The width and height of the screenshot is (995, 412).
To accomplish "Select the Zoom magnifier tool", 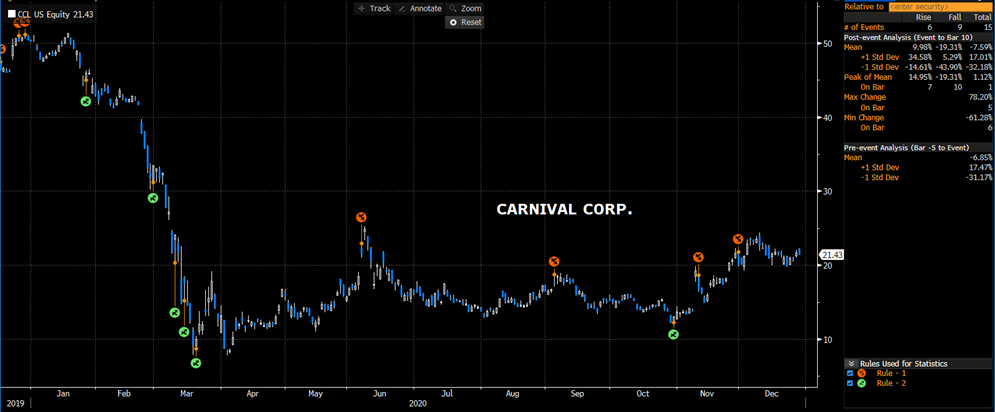I will tap(465, 8).
